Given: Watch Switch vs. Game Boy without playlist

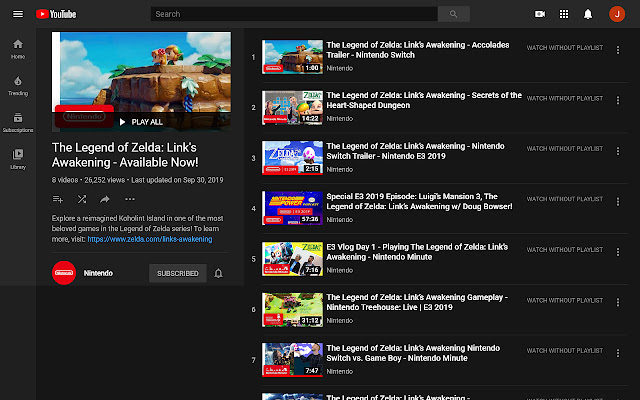Looking at the screenshot, I should [x=564, y=351].
